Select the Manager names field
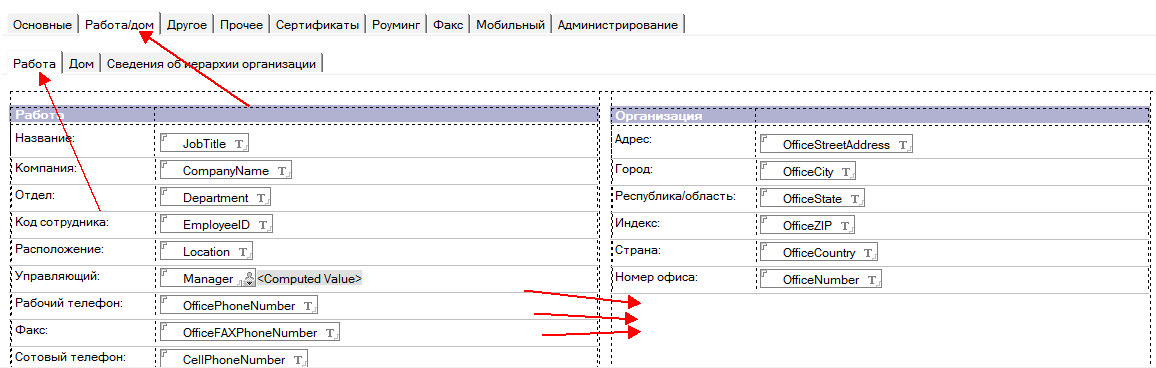1156x368 pixels. [x=208, y=279]
